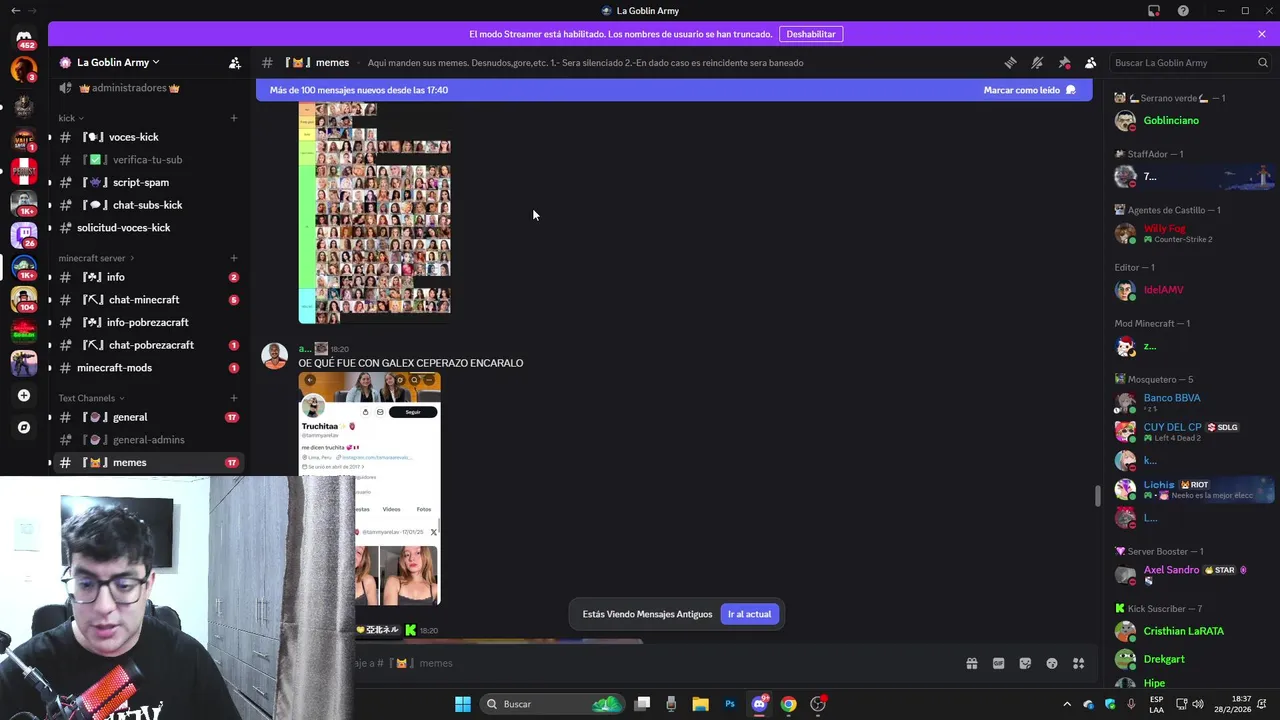Create channel in minecraft server category
The width and height of the screenshot is (1280, 720).
click(234, 258)
